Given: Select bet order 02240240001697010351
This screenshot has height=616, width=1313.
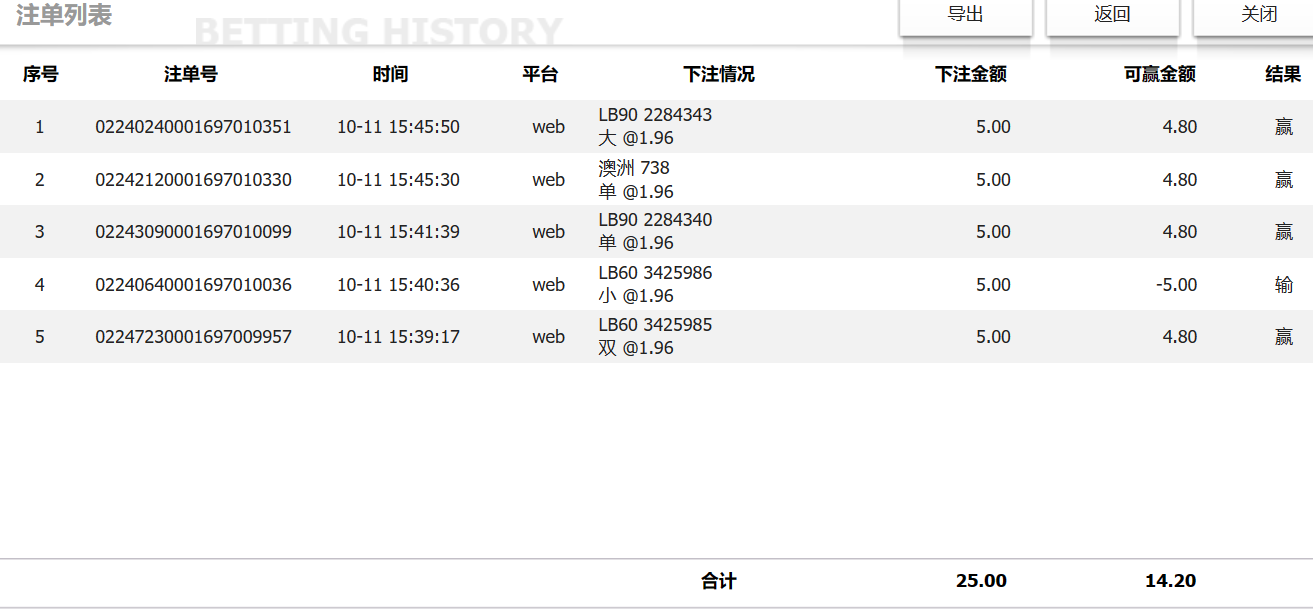Looking at the screenshot, I should (193, 127).
